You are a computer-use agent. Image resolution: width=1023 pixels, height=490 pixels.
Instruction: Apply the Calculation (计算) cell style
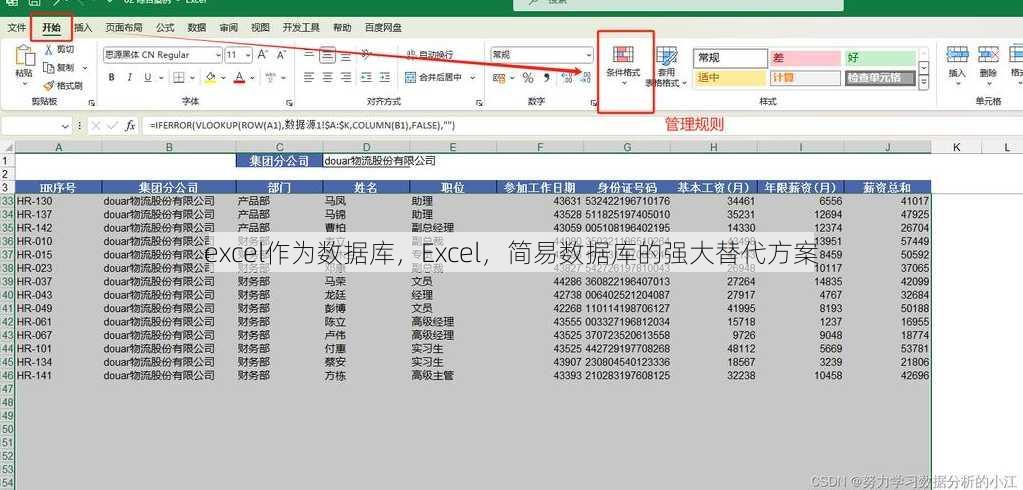[x=805, y=78]
